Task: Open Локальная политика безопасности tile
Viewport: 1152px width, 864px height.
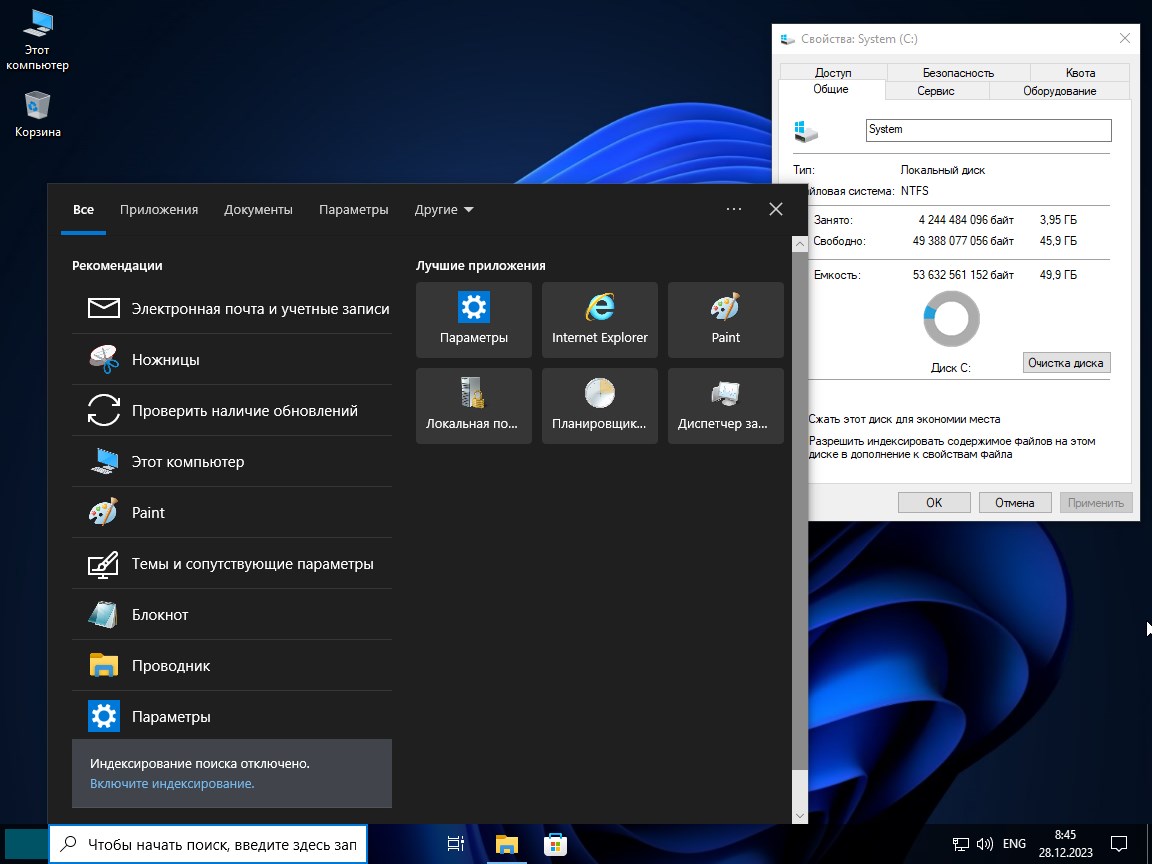Action: point(473,405)
